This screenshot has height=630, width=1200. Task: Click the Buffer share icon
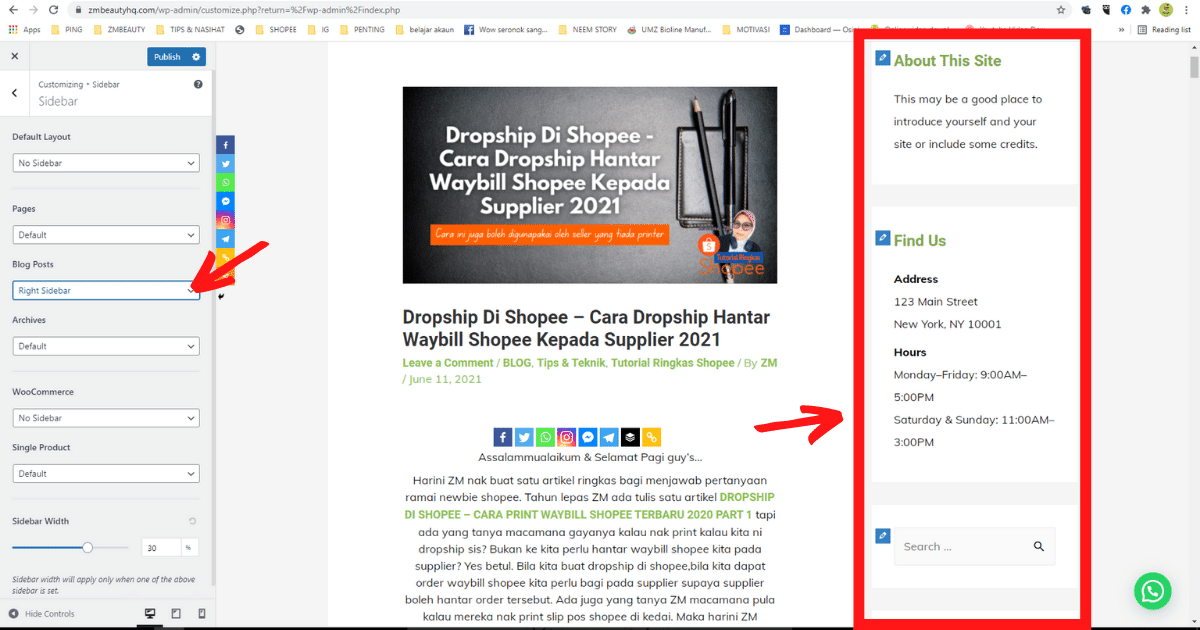(x=630, y=437)
